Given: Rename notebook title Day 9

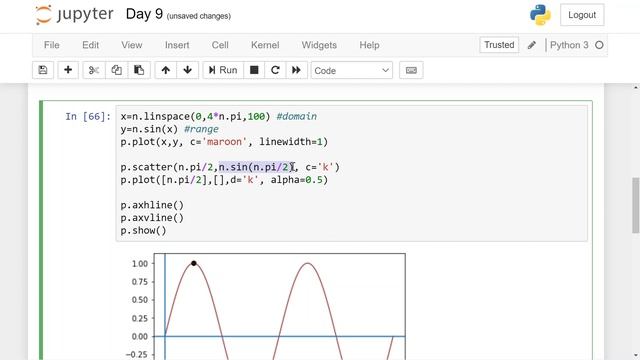Looking at the screenshot, I should (x=144, y=14).
